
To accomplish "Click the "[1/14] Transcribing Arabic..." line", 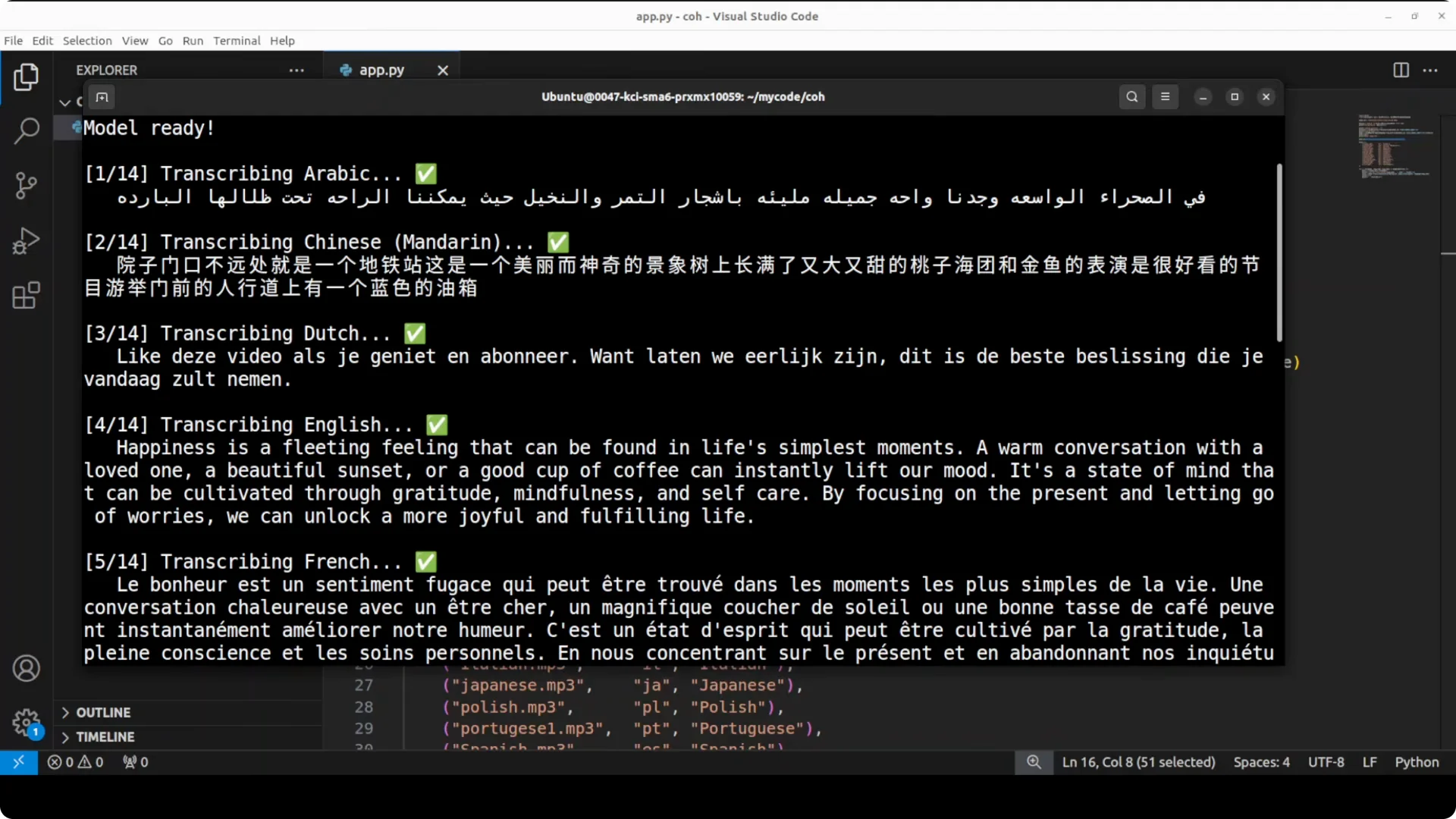I will pyautogui.click(x=261, y=174).
